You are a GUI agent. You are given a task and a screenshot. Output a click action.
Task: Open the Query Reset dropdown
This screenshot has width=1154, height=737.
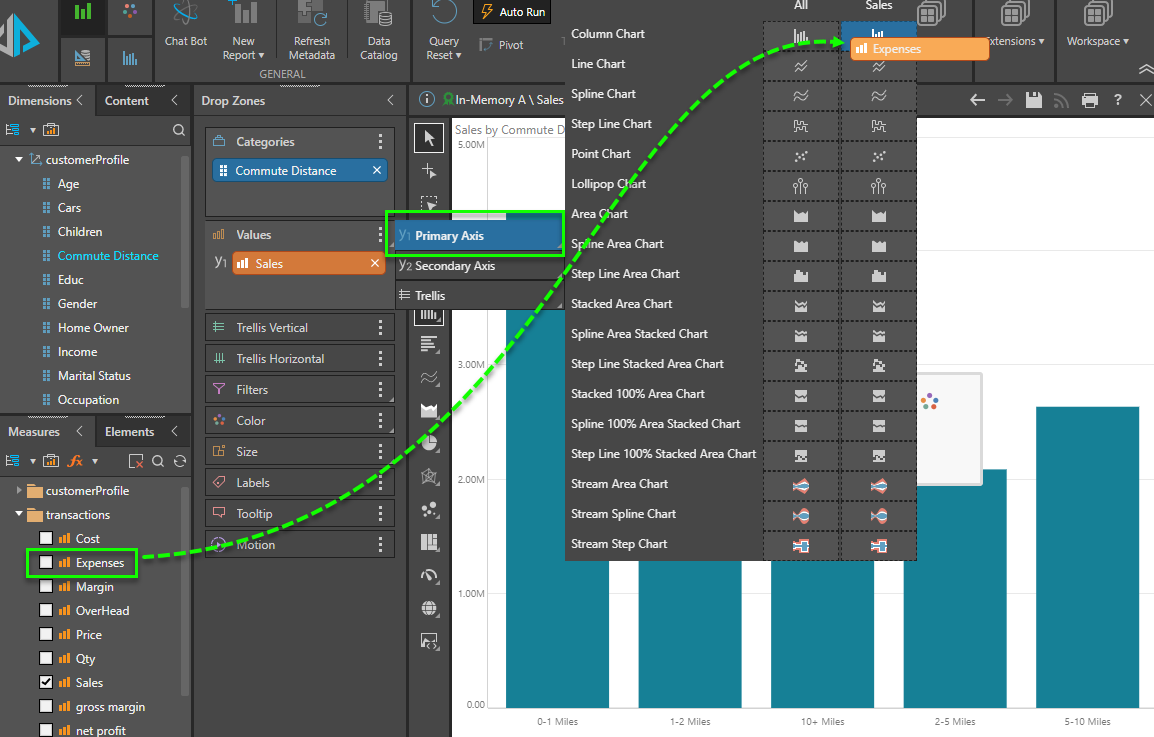tap(443, 48)
